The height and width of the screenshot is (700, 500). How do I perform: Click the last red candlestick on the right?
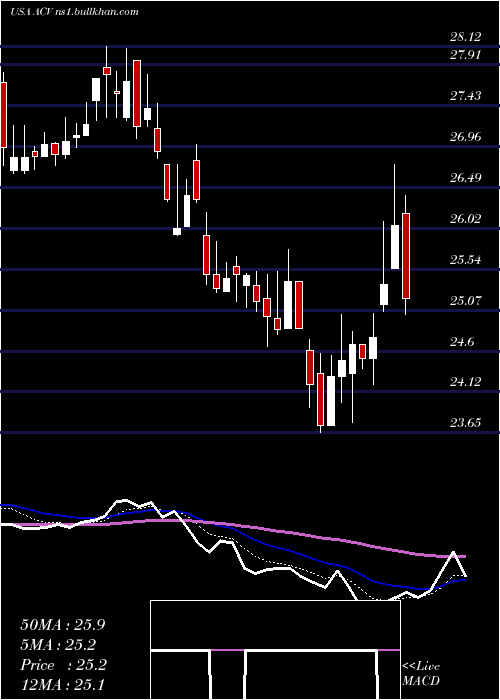click(406, 256)
